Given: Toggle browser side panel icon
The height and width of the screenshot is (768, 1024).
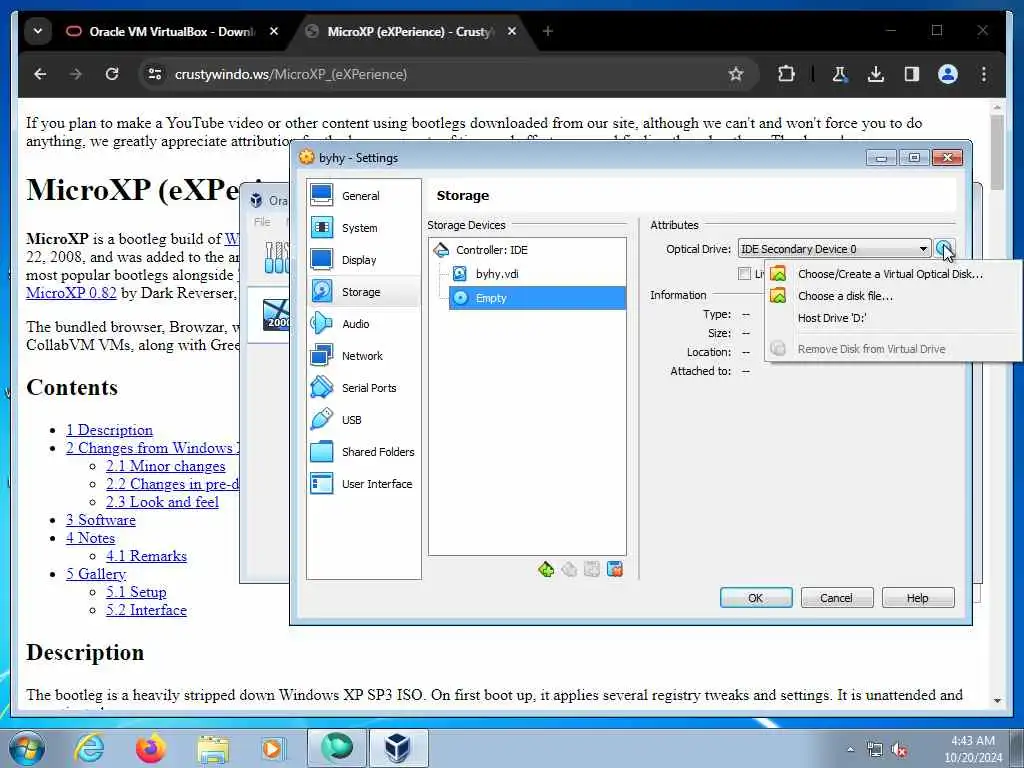Looking at the screenshot, I should [912, 74].
